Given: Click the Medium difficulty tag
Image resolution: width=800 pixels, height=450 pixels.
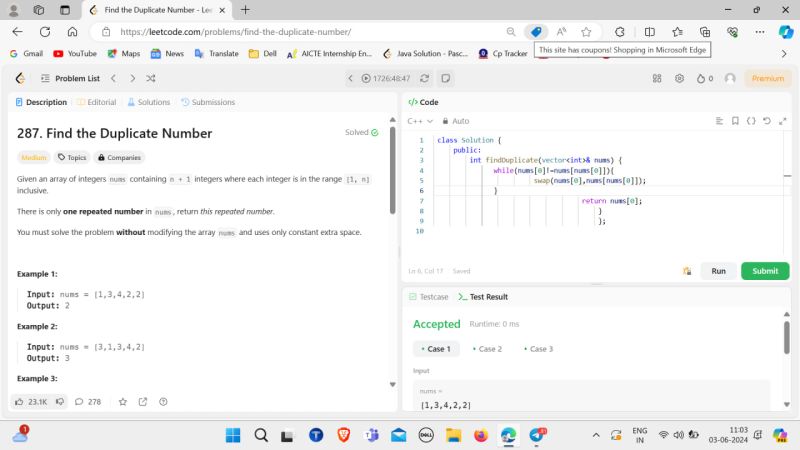Looking at the screenshot, I should pos(34,158).
